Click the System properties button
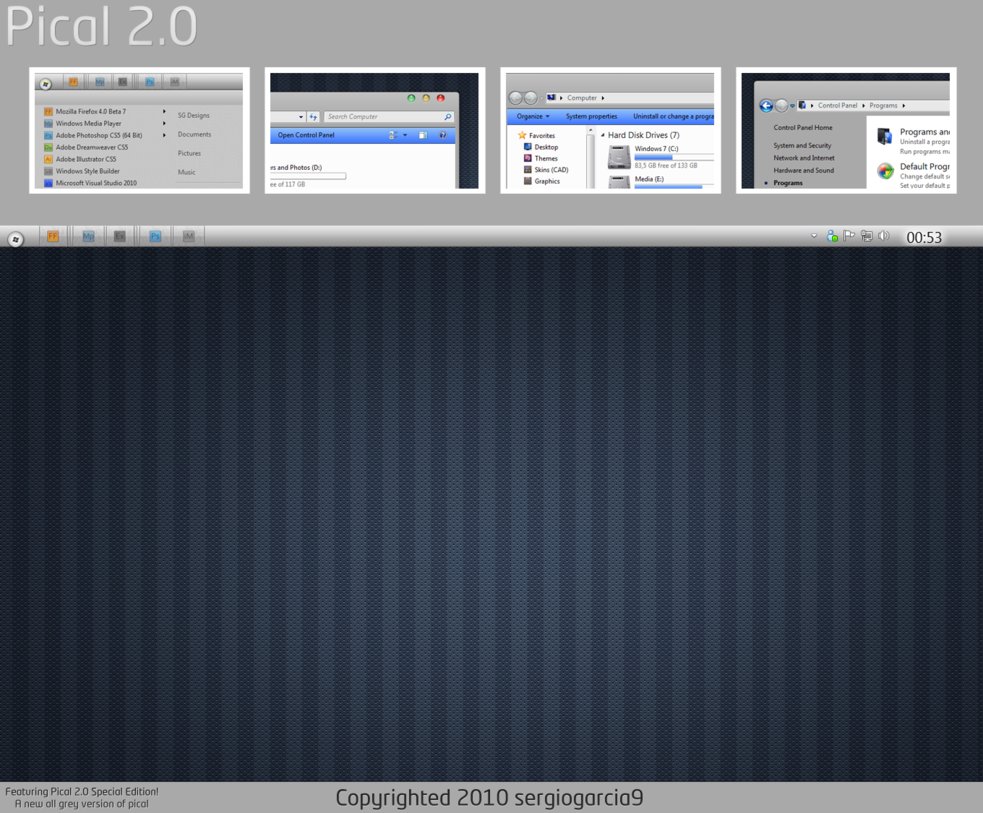The height and width of the screenshot is (813, 983). tap(591, 116)
